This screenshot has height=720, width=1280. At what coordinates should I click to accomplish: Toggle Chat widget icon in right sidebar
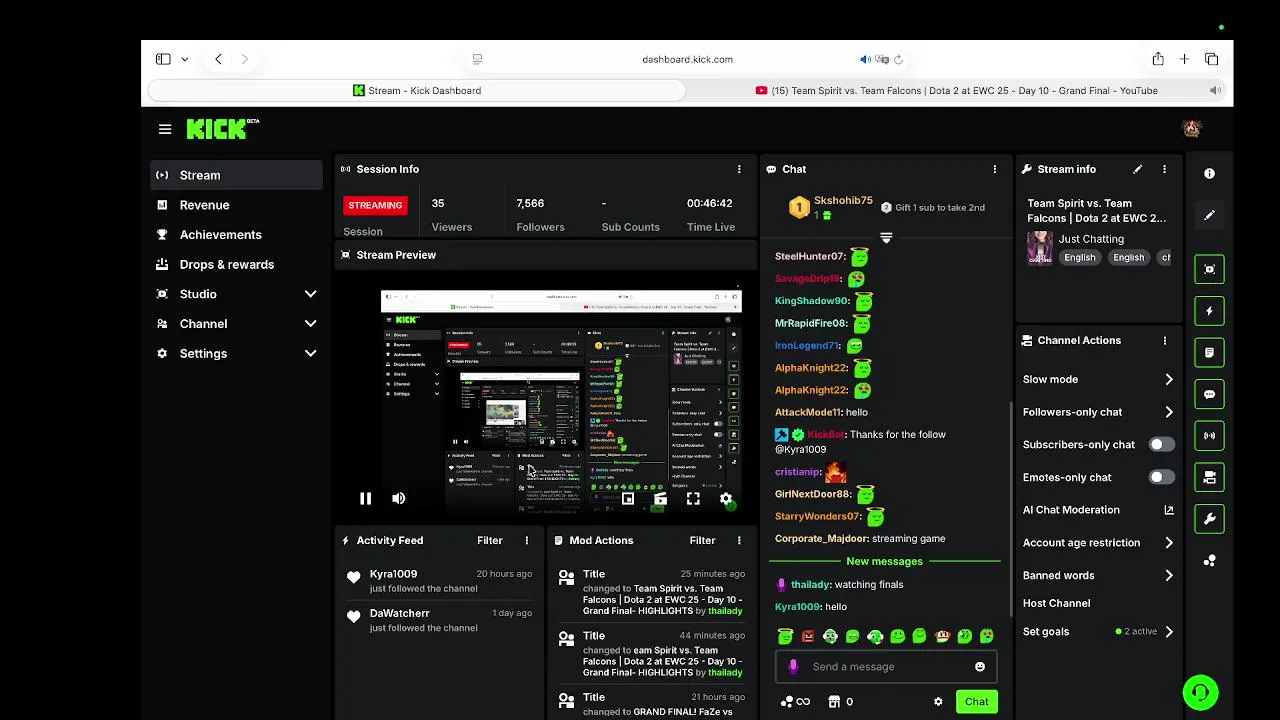click(x=1209, y=394)
